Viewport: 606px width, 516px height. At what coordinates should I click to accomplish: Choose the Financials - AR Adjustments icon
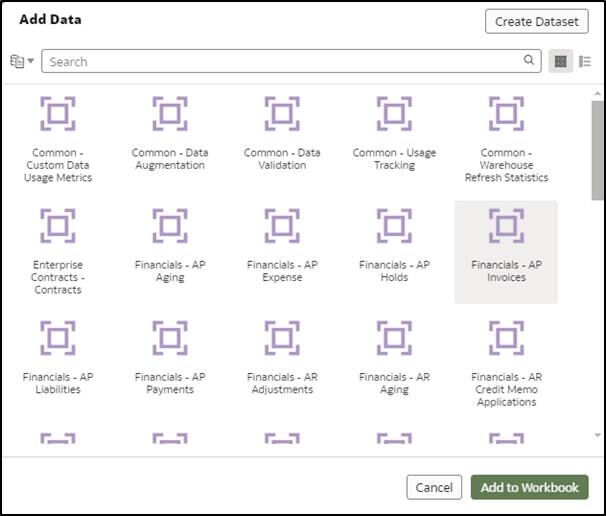(x=282, y=338)
